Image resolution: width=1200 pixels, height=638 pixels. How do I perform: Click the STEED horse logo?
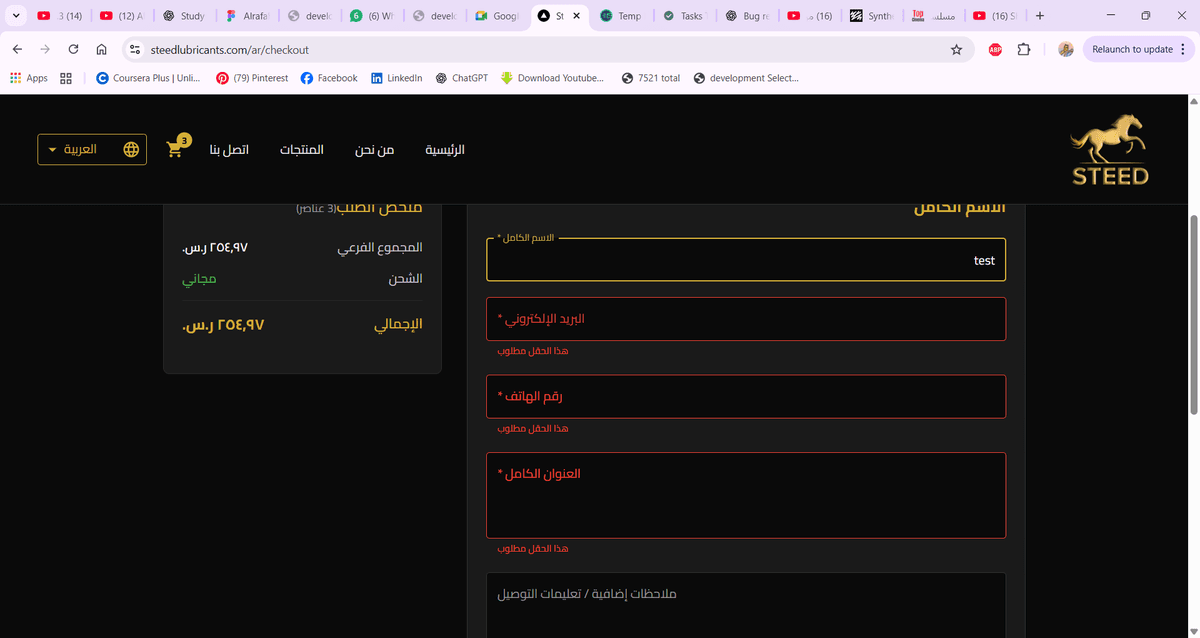pos(1110,150)
